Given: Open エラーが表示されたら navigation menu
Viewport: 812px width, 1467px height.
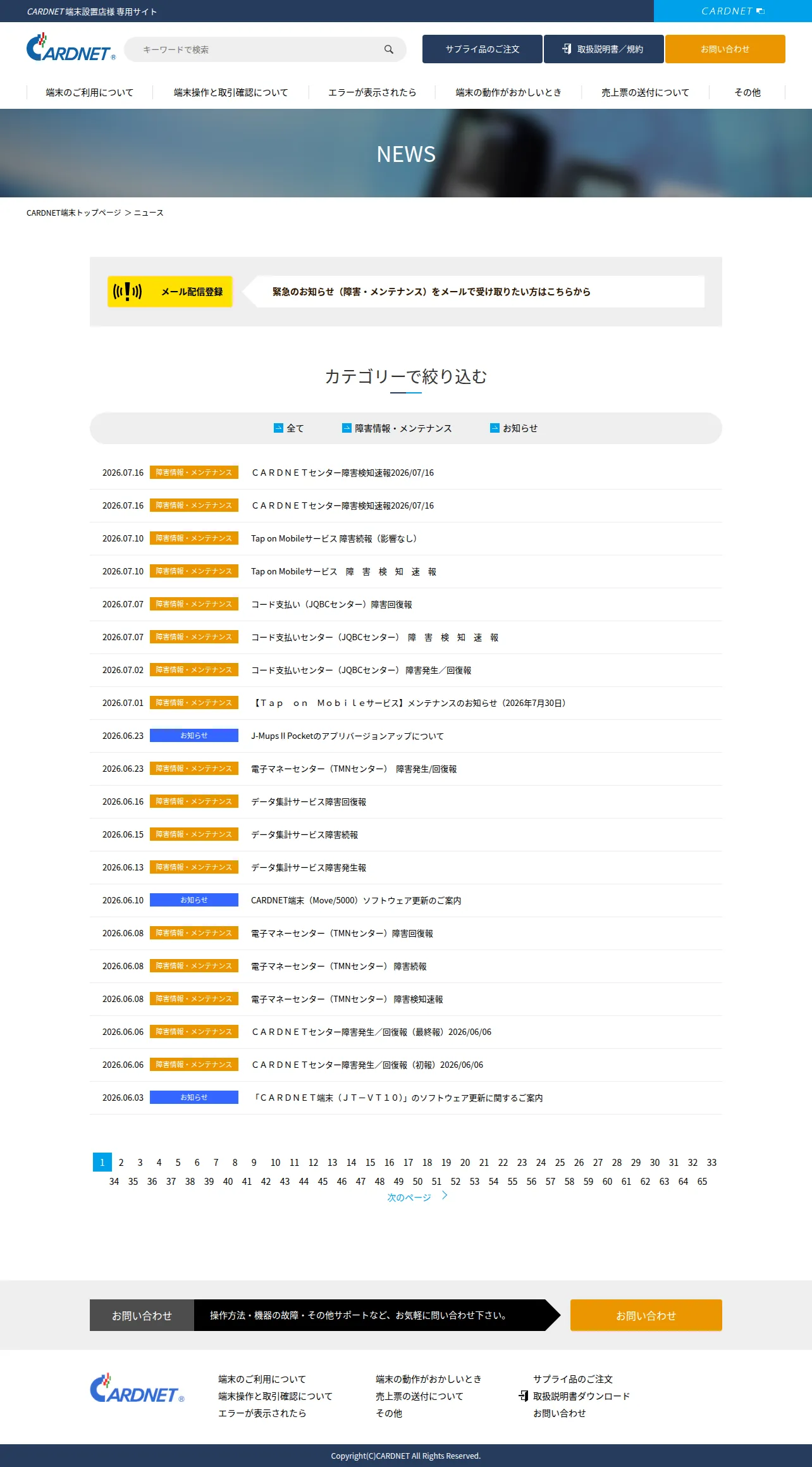Looking at the screenshot, I should (372, 92).
